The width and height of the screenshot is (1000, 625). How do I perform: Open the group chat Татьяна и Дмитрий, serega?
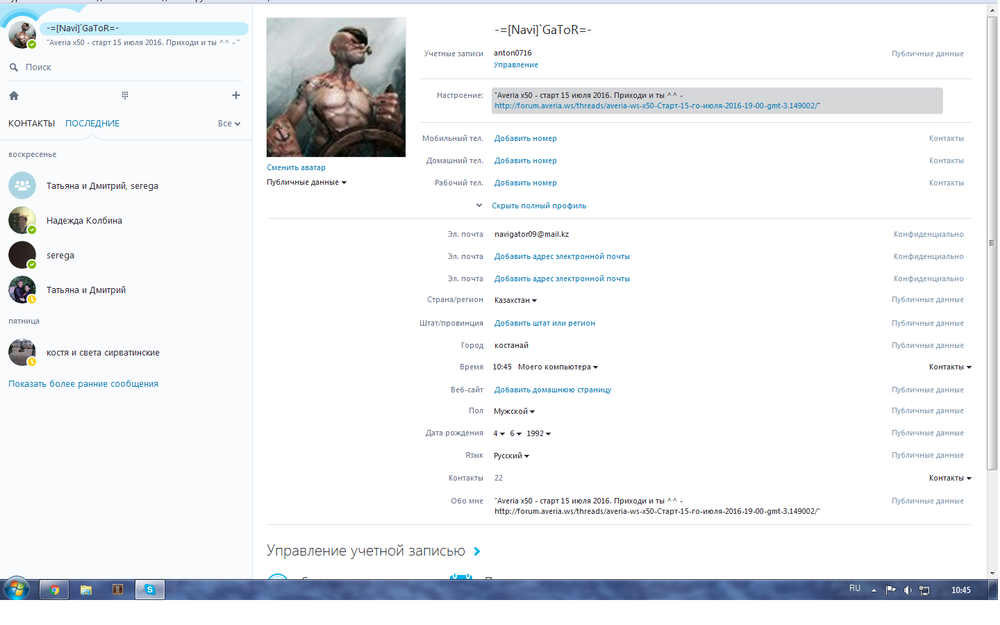pos(102,185)
